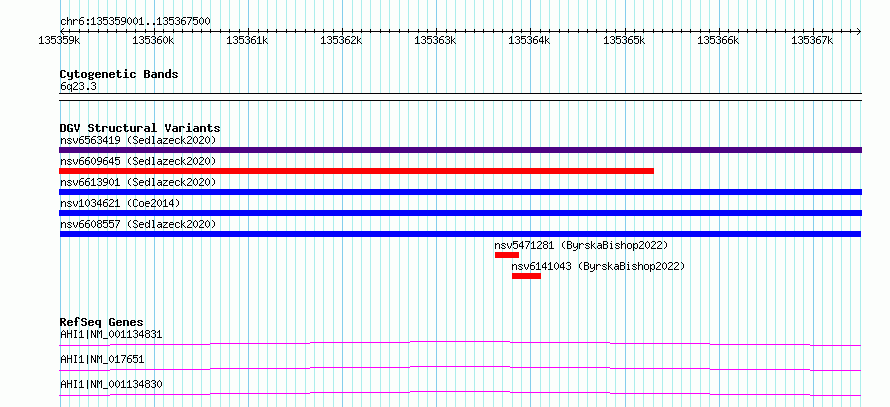Click the chr6:135359001..135367500 region label
This screenshot has width=890, height=407.
(x=136, y=22)
